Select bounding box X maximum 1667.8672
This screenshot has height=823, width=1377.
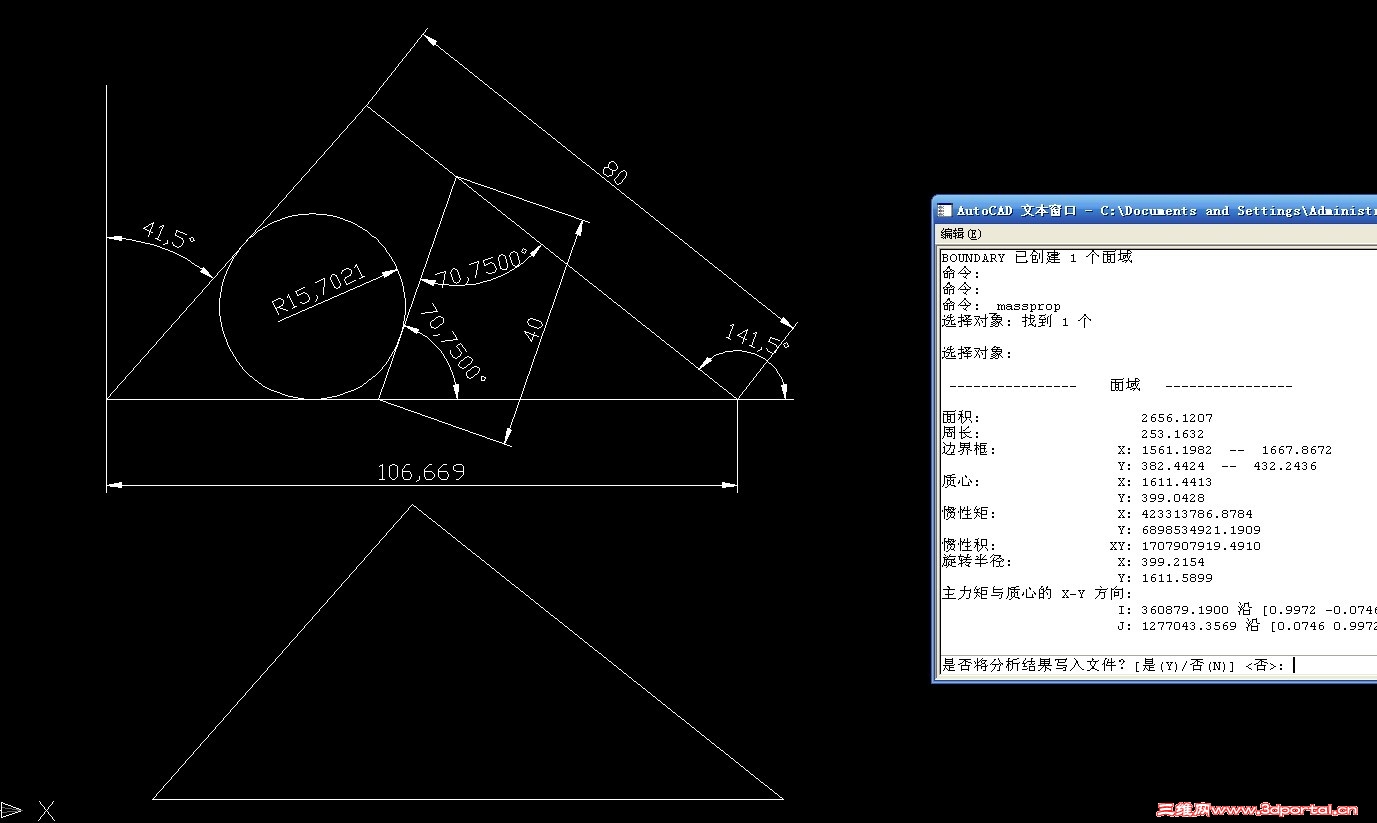tap(1296, 450)
